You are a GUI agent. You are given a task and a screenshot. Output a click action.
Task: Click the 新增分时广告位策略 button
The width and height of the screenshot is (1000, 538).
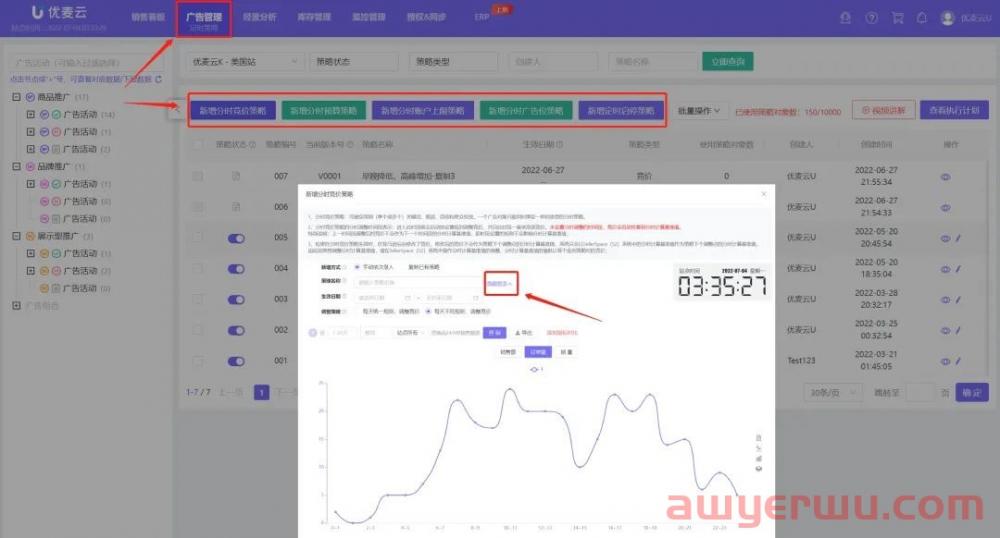pos(526,111)
